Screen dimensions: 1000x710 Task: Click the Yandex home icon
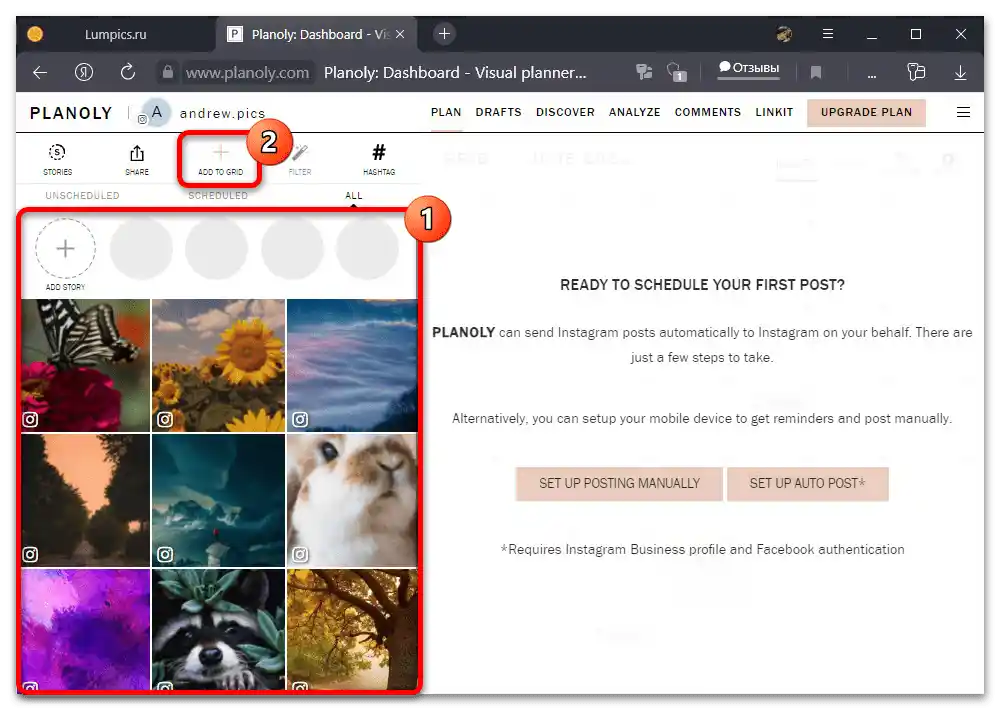click(x=84, y=72)
